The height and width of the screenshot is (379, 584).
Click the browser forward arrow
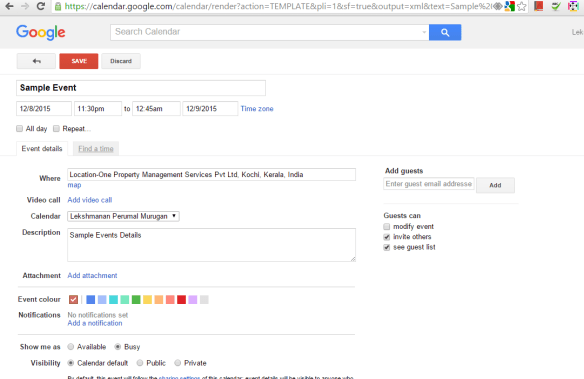[x=25, y=6]
